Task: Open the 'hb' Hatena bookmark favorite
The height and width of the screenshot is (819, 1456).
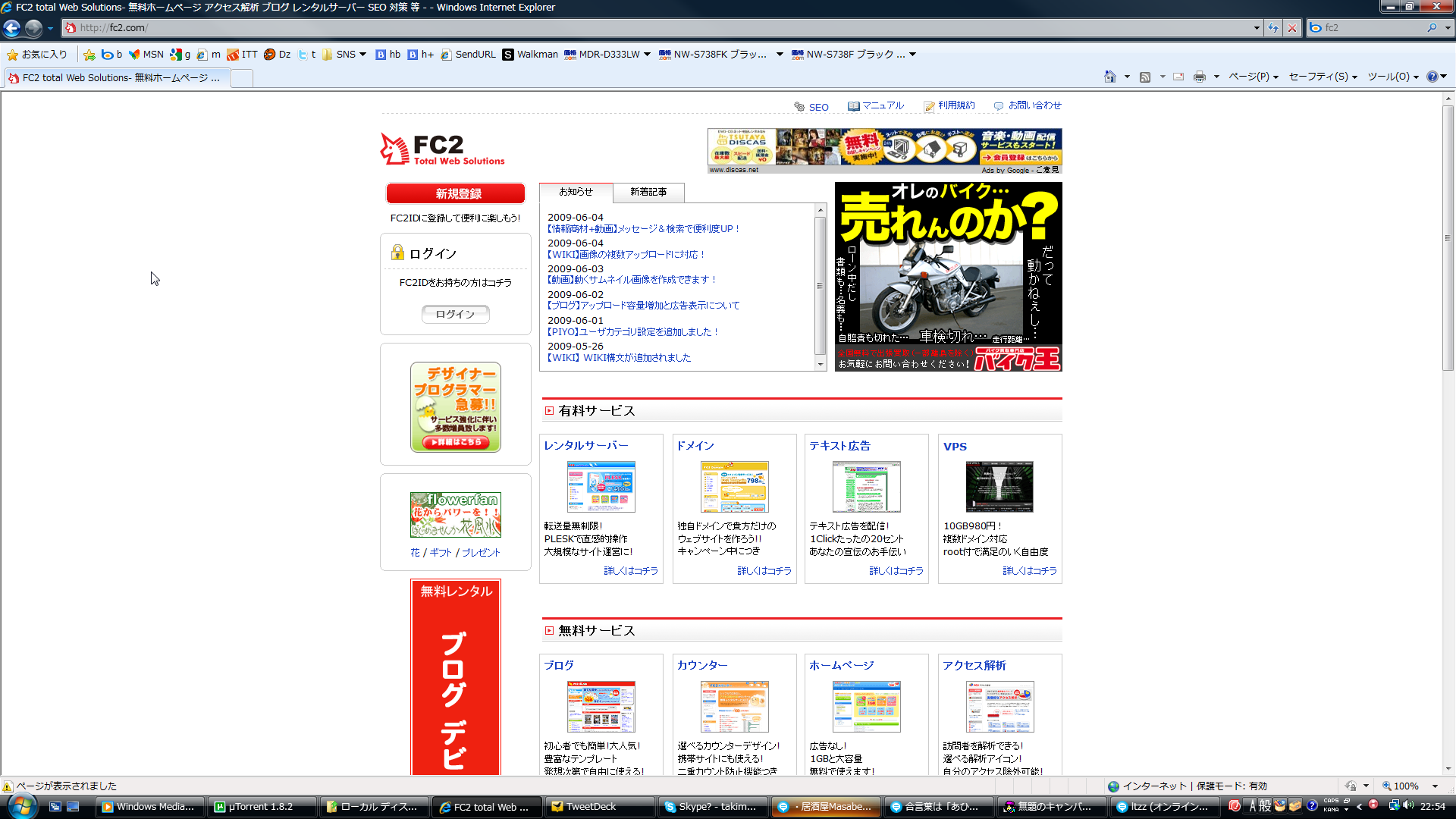Action: 388,55
